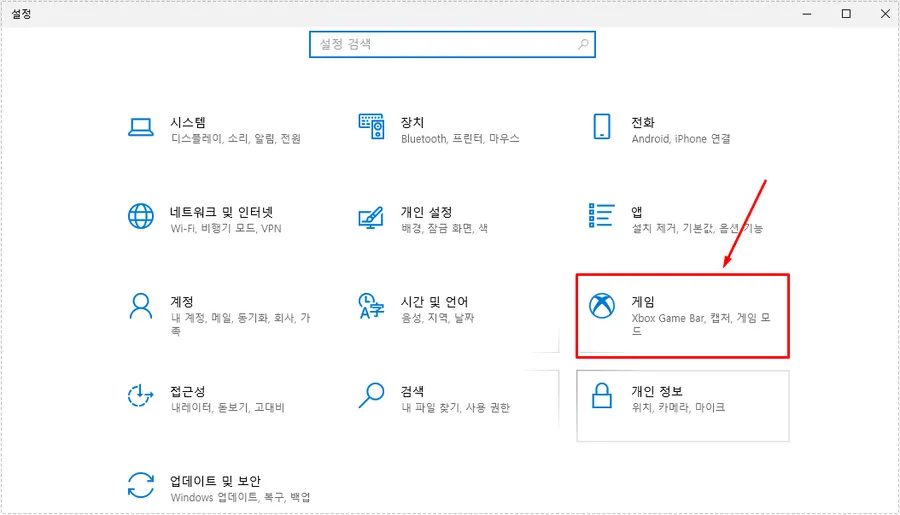Viewport: 900px width, 515px height.
Task: Click the text 'Wi-Fi, 비행기 모드, VPN'
Action: click(226, 228)
